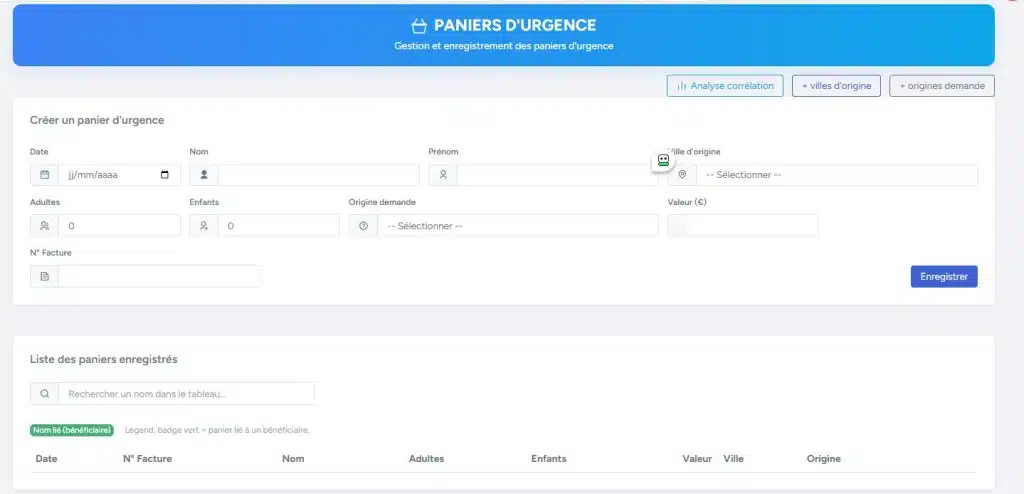Click the child icon beside Enfants field

point(204,225)
